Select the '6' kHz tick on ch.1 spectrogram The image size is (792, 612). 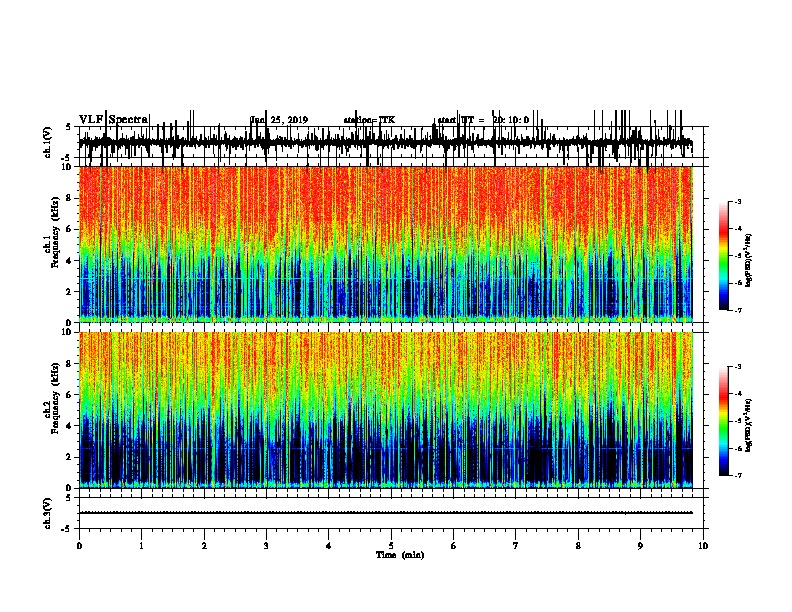[x=70, y=229]
